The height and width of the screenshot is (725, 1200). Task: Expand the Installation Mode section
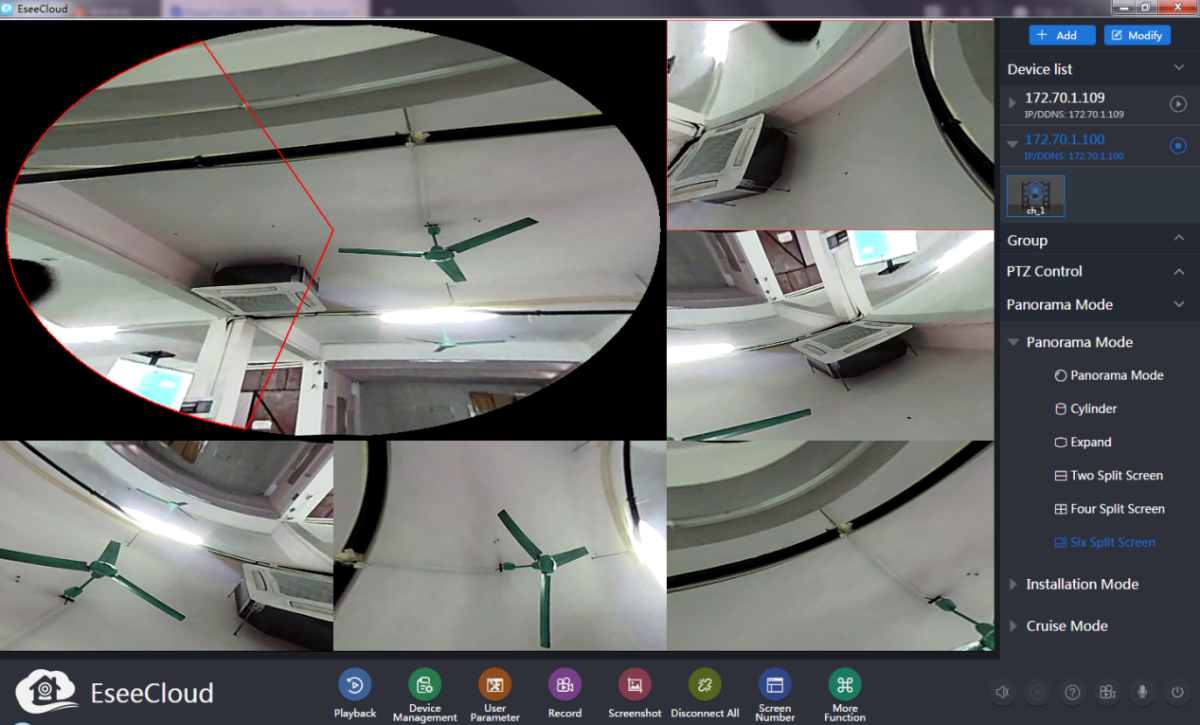(1013, 584)
